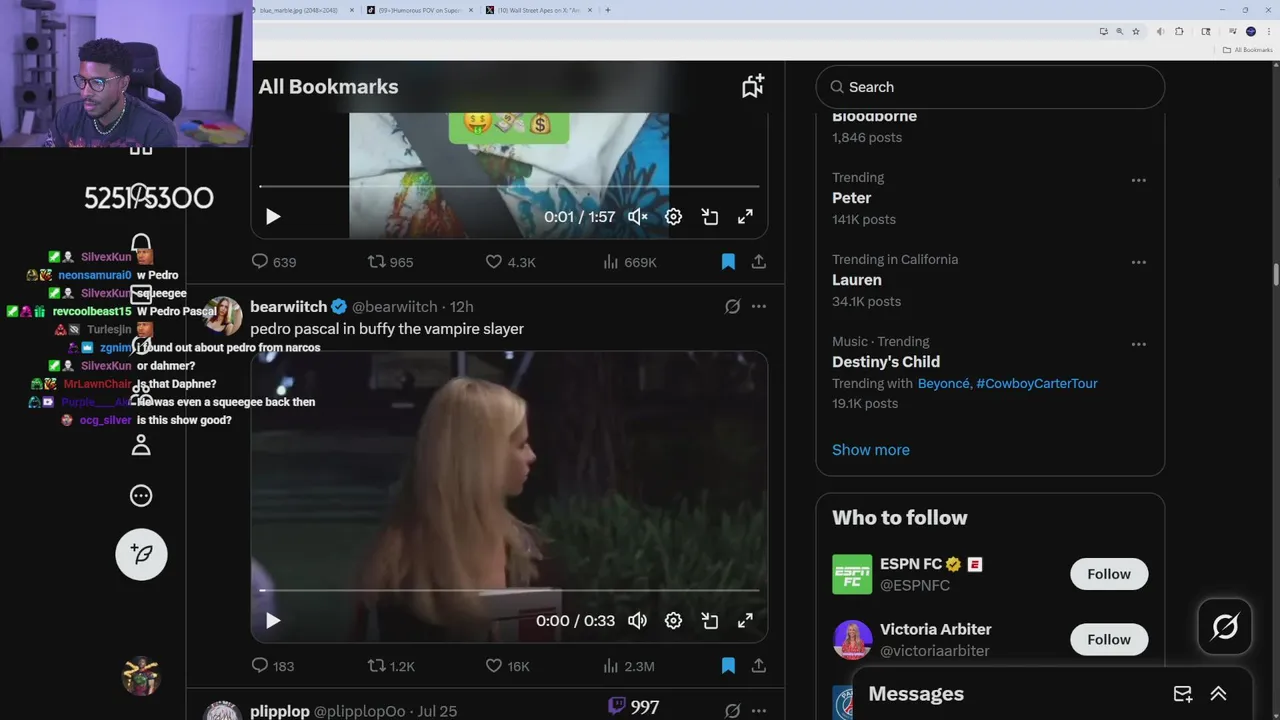This screenshot has height=720, width=1280.
Task: Open more options for Lauren trend
Action: (1138, 262)
